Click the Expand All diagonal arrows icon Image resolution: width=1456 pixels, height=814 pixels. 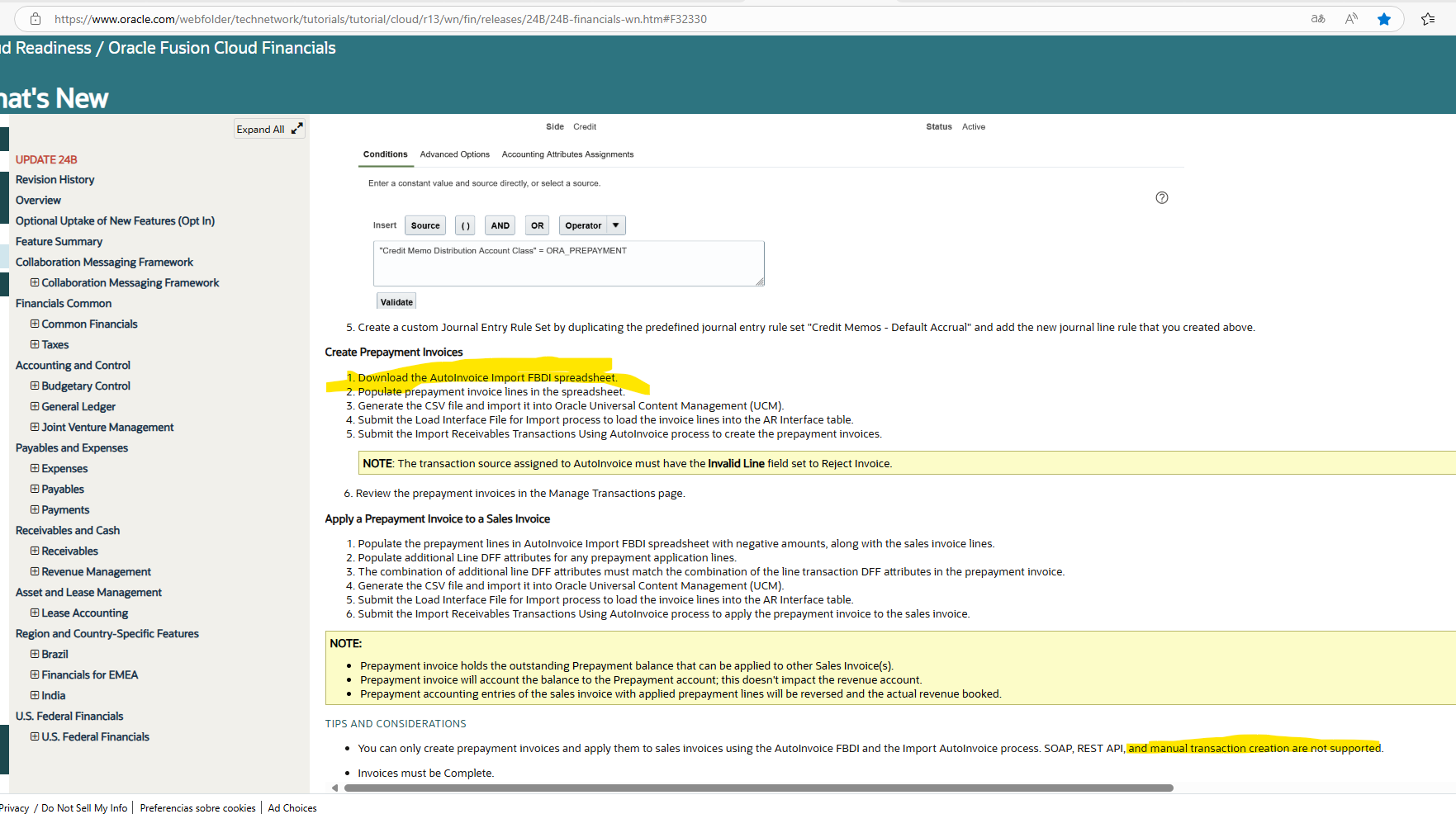(298, 128)
